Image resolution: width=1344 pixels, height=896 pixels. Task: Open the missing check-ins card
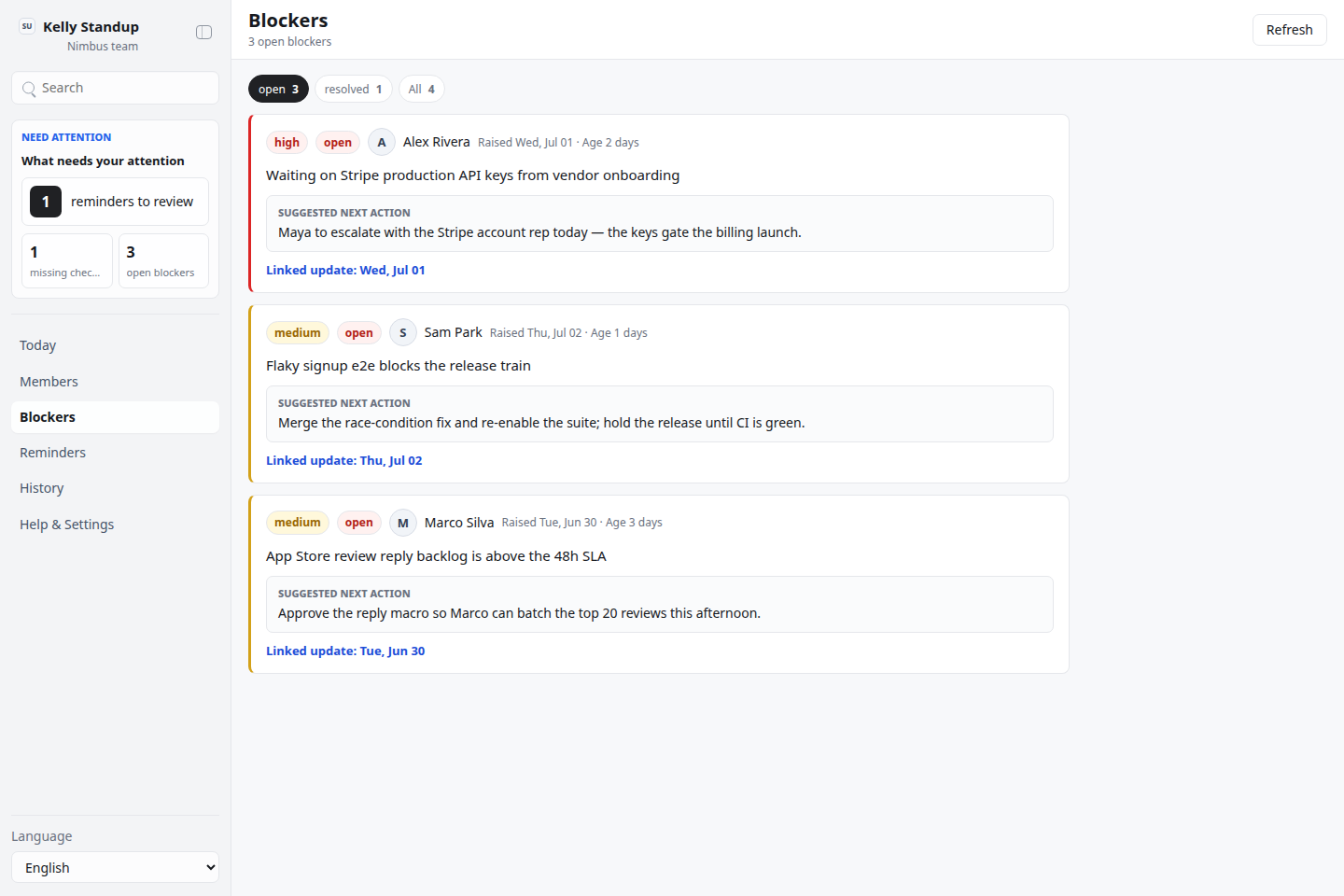(x=67, y=260)
